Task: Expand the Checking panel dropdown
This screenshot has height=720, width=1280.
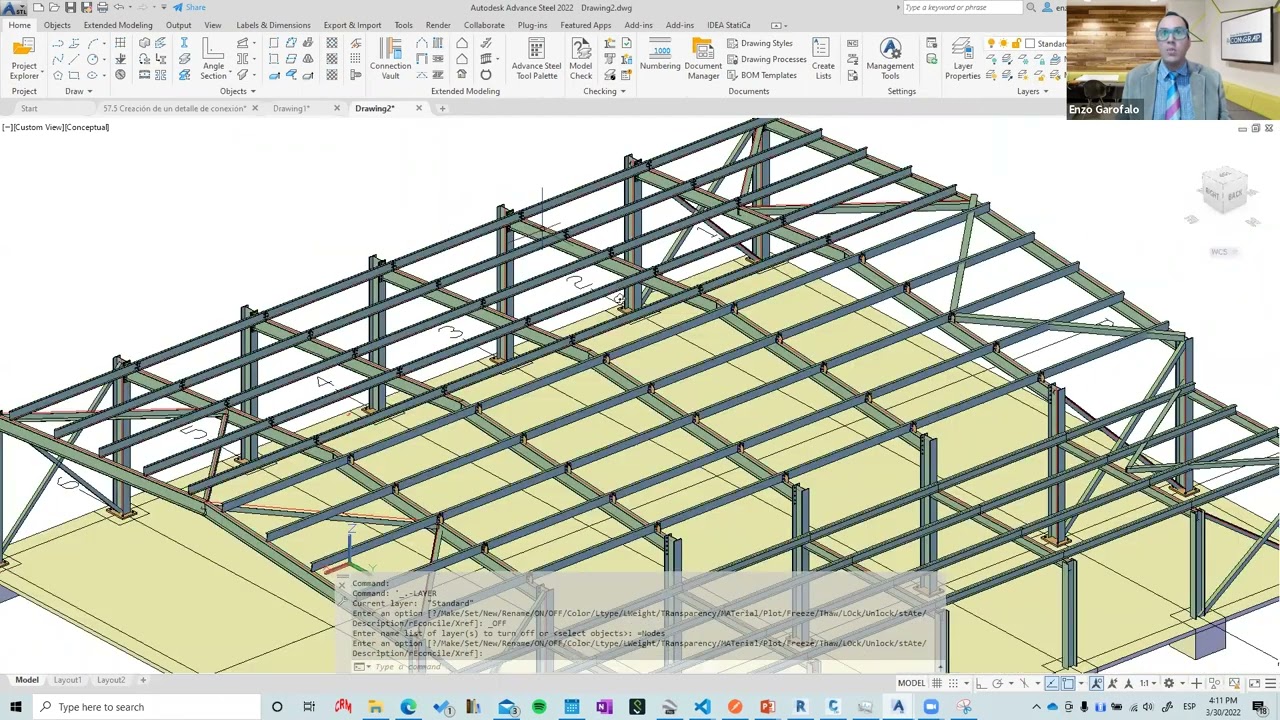Action: [604, 91]
